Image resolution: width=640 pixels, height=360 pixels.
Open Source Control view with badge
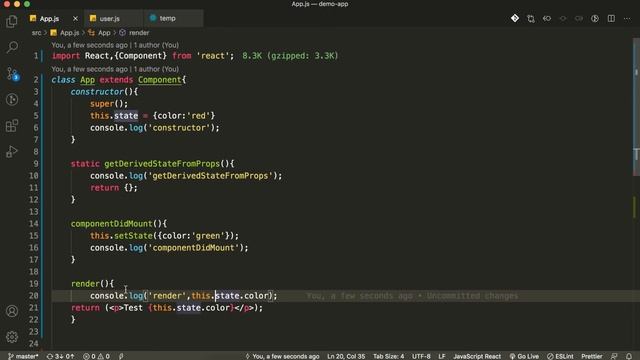[12, 74]
